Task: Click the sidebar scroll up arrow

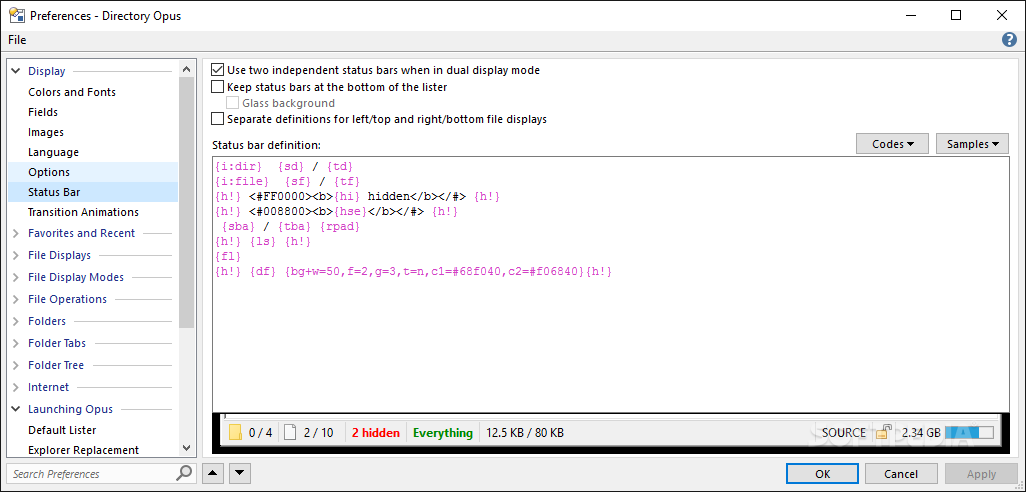Action: coord(186,68)
